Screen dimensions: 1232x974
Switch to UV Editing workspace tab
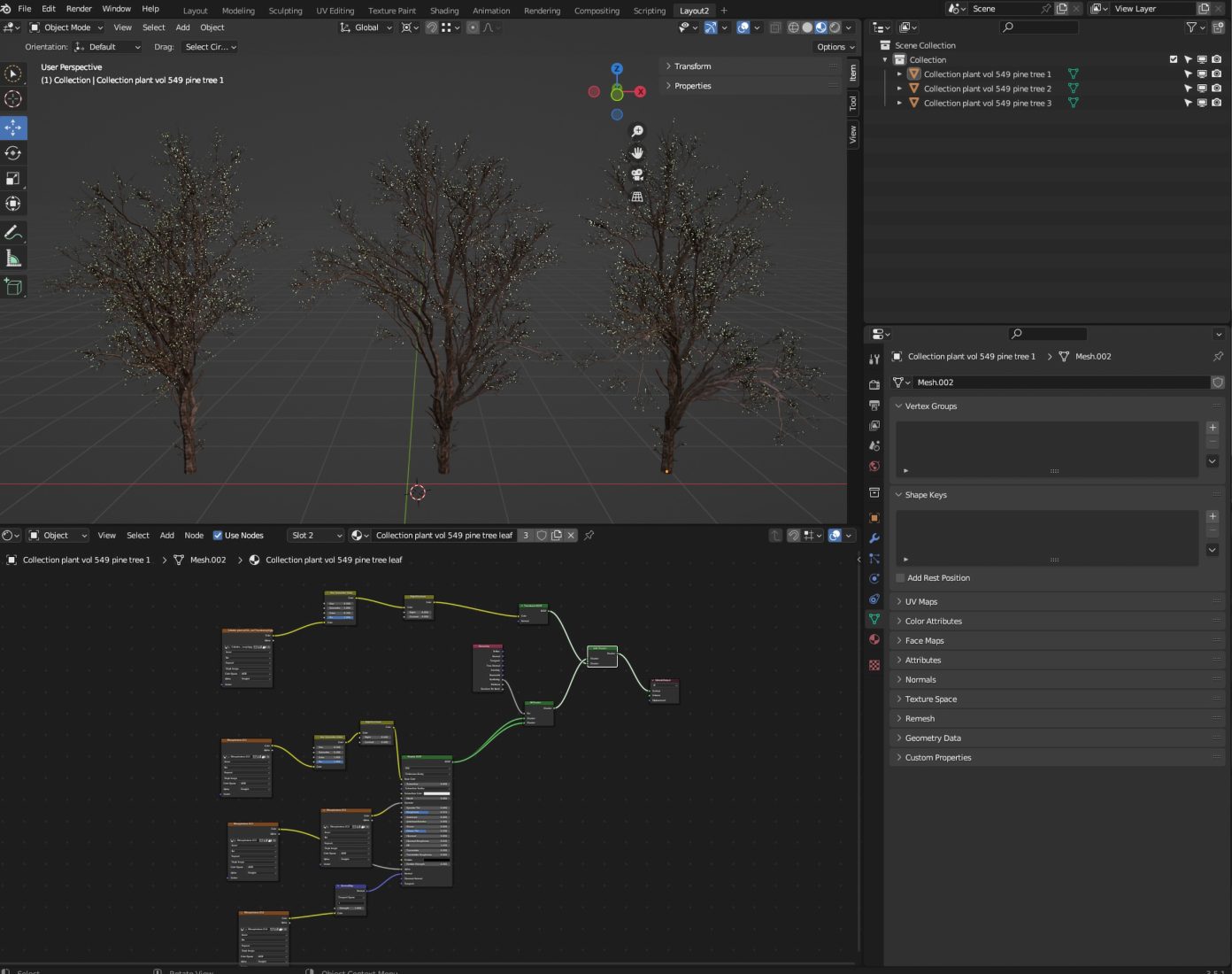335,11
